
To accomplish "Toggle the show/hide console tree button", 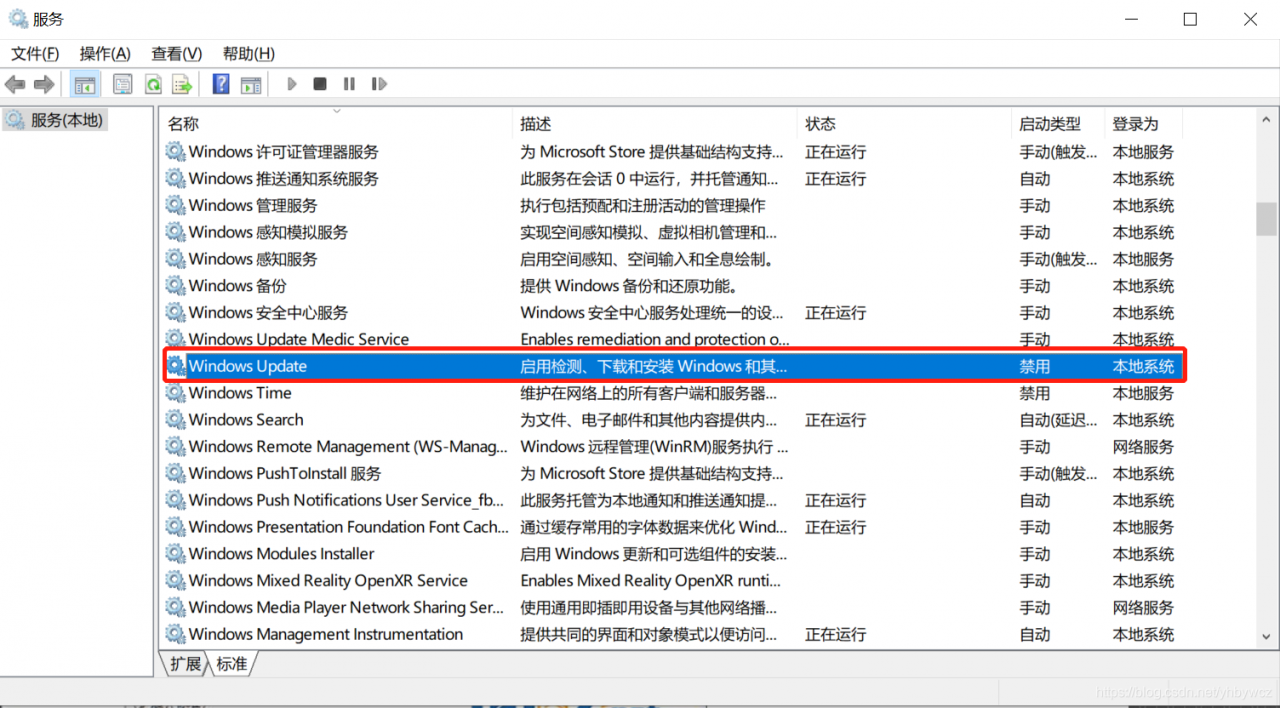I will pos(86,85).
